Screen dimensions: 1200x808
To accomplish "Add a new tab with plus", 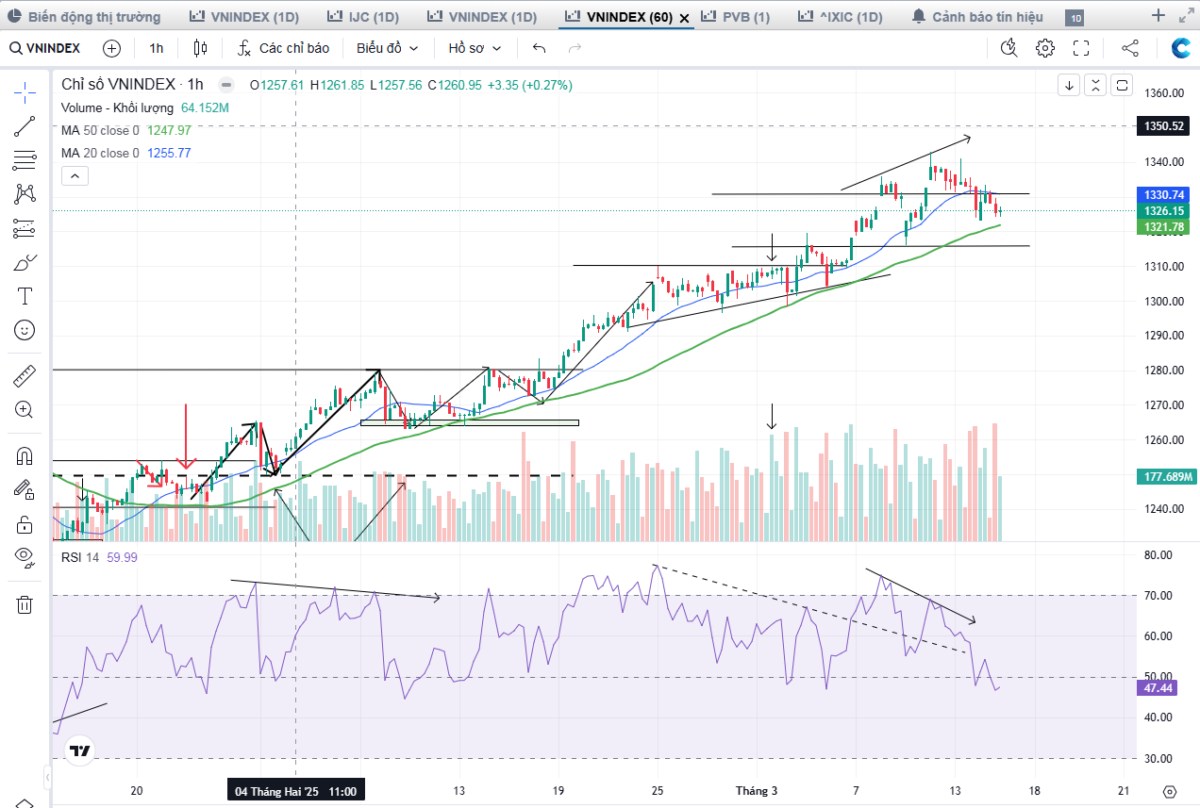I will (1158, 16).
